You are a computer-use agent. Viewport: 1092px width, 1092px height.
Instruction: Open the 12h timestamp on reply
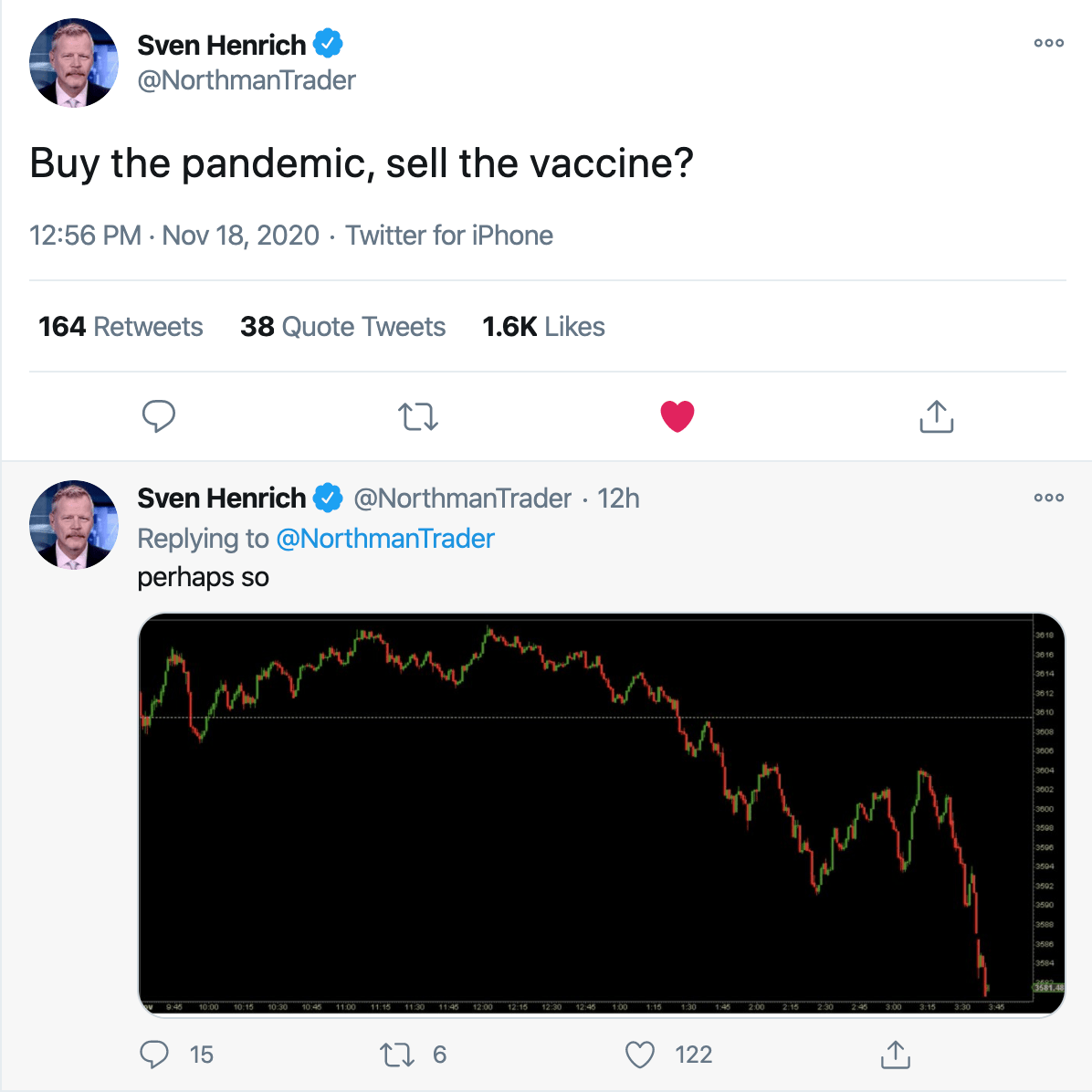click(x=618, y=499)
